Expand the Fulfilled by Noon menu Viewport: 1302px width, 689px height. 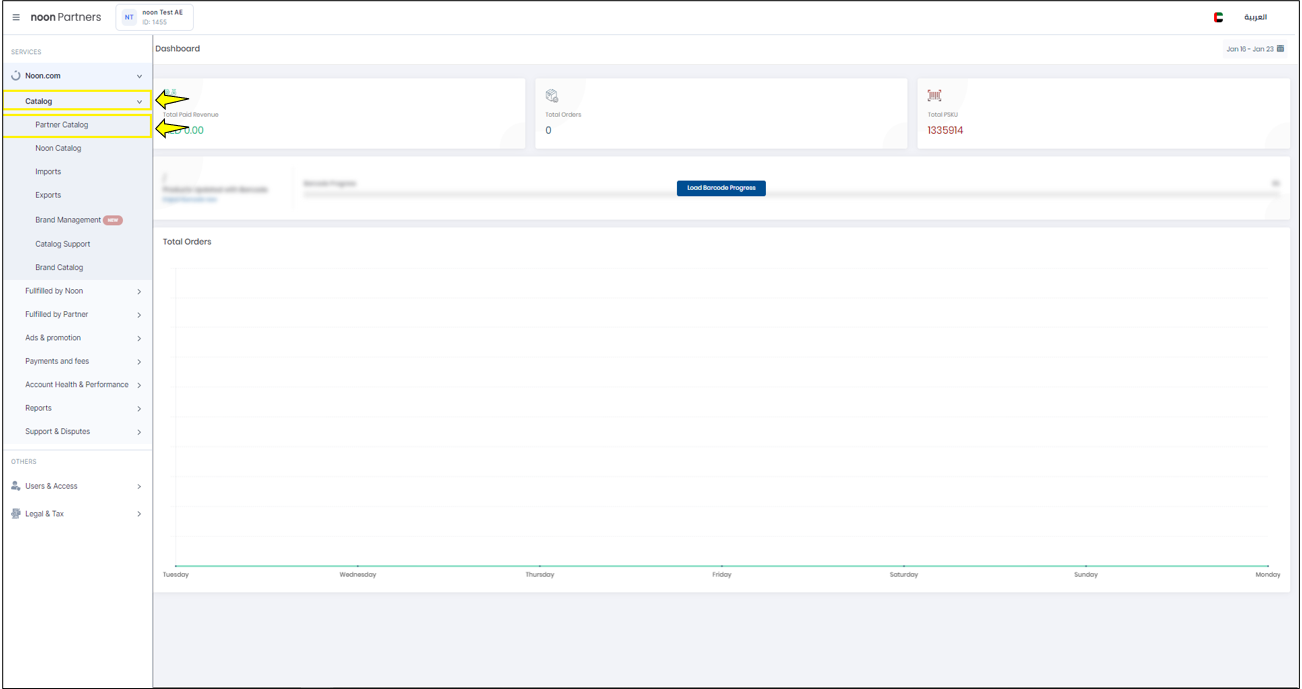click(x=139, y=291)
